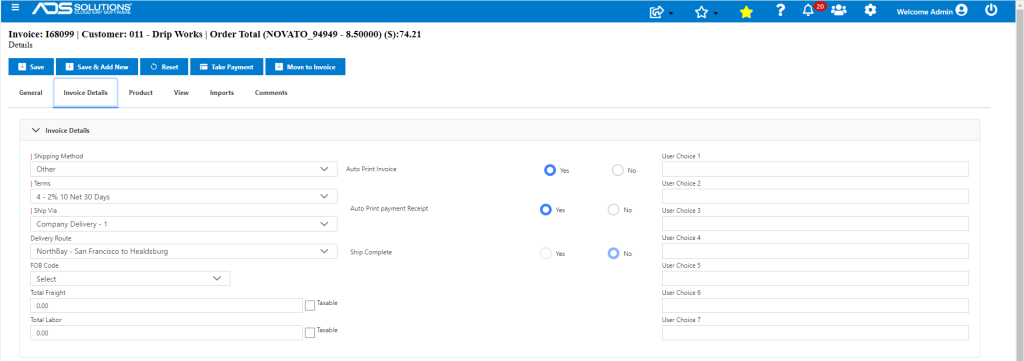Click the yellow filled star icon
Viewport: 1024px width, 361px height.
(746, 11)
